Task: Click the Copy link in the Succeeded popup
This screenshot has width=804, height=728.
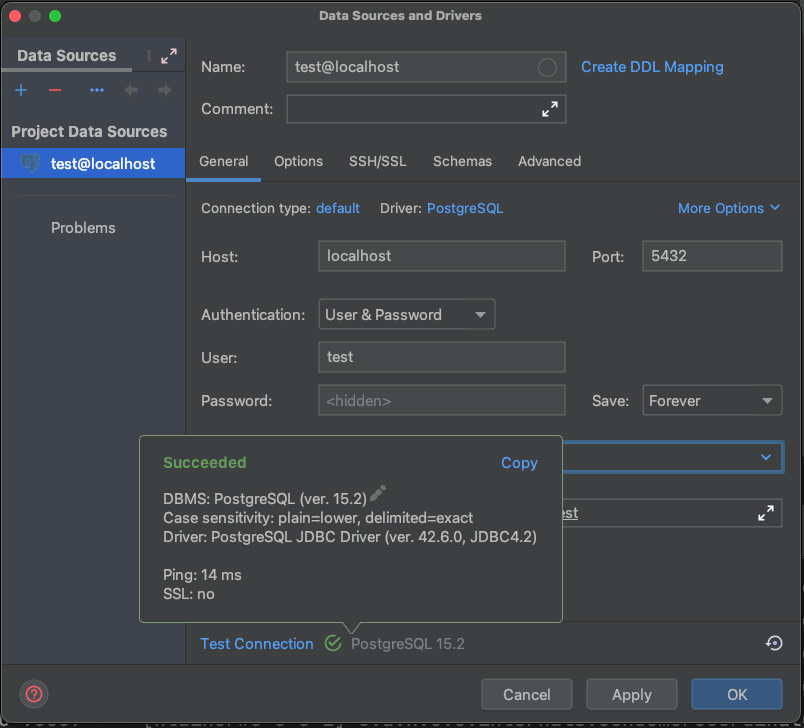Action: [x=519, y=463]
